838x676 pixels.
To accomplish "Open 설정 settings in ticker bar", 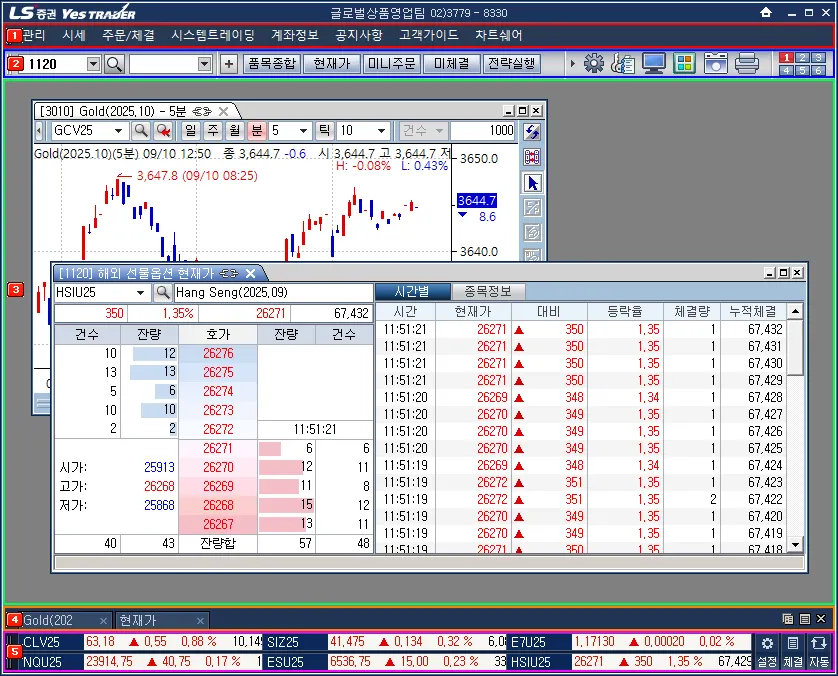I will tap(767, 651).
